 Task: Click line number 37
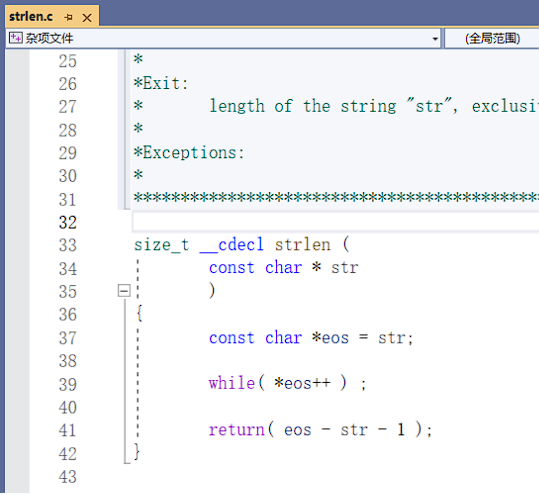67,338
